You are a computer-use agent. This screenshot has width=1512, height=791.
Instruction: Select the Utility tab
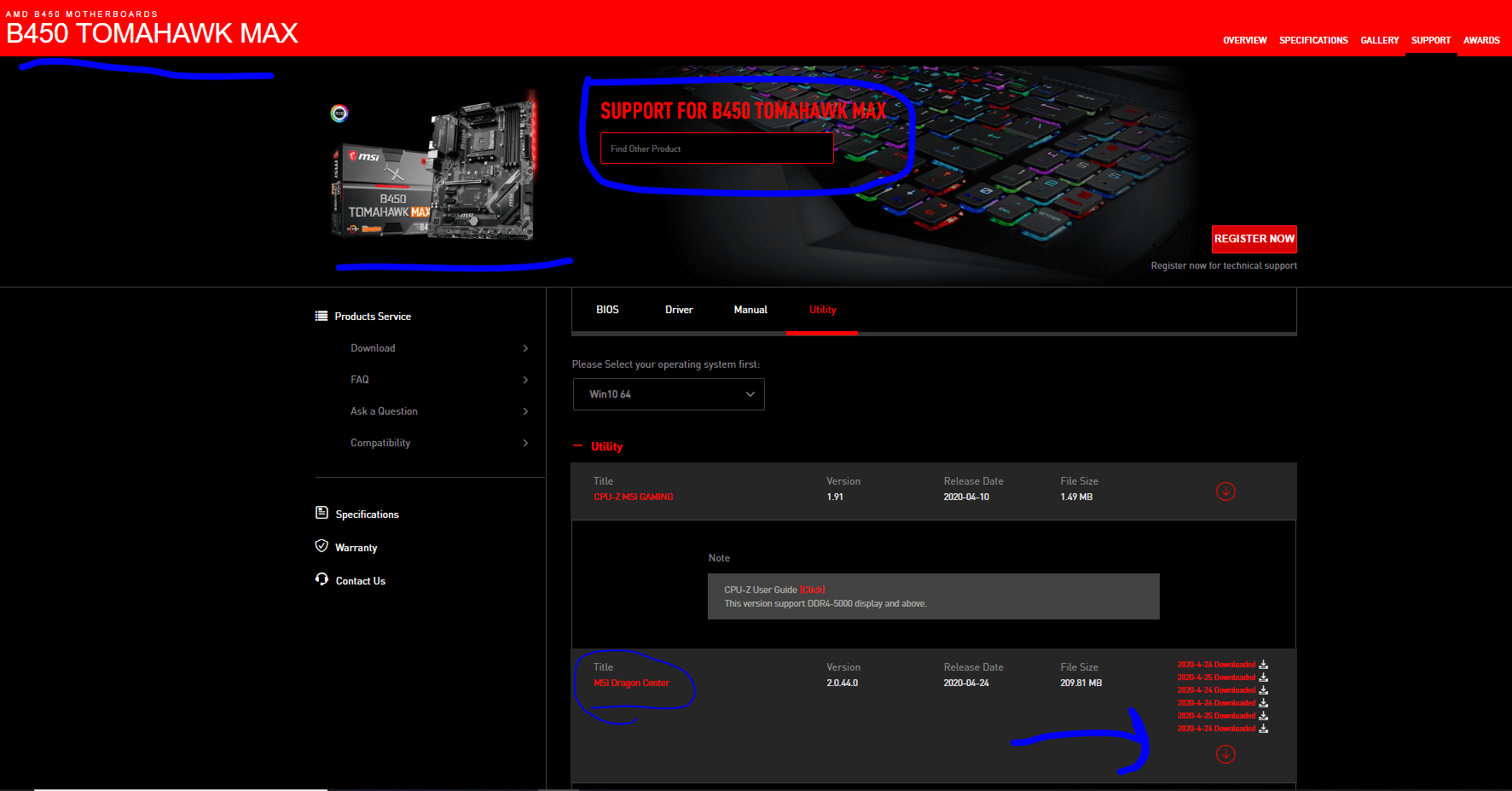click(x=822, y=310)
